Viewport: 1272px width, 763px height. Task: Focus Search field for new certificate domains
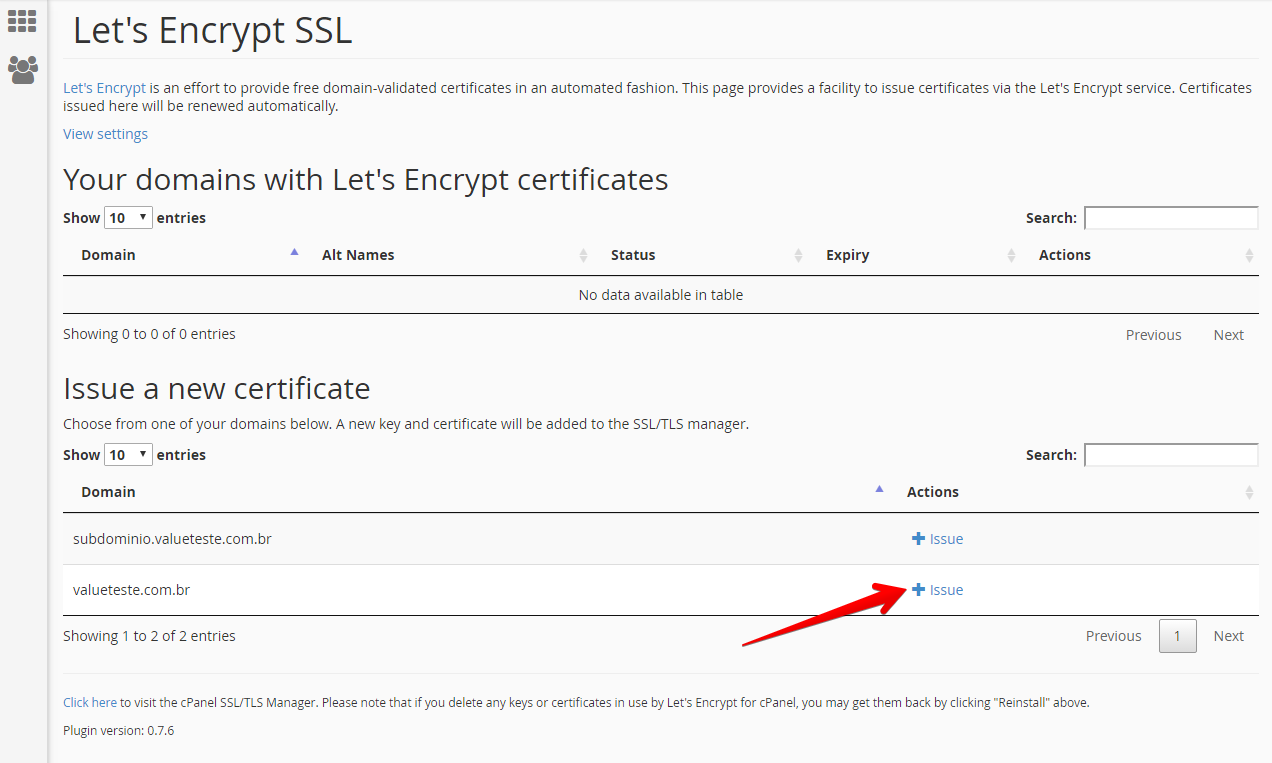[x=1171, y=455]
